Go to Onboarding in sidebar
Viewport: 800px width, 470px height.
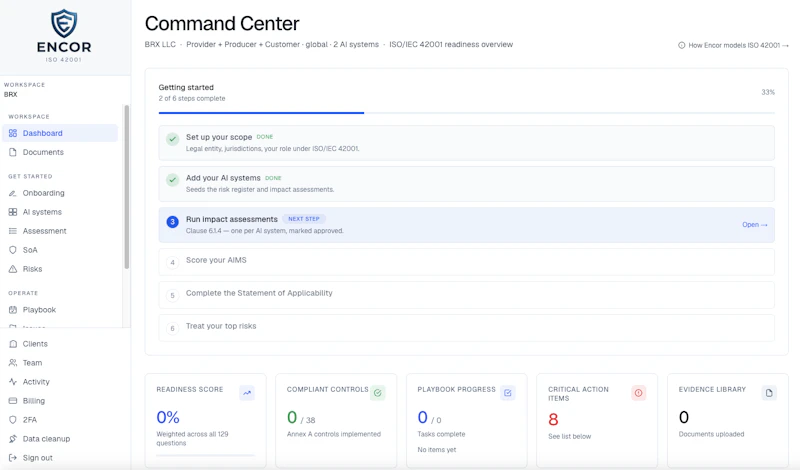[60, 193]
